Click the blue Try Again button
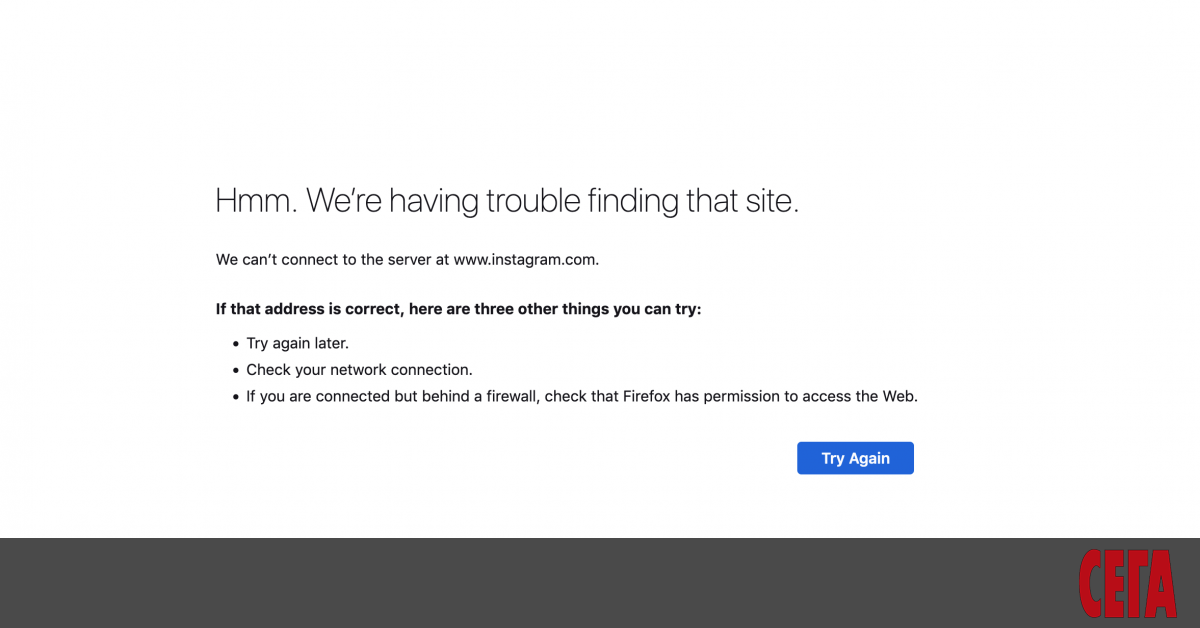The height and width of the screenshot is (628, 1200). tap(855, 458)
